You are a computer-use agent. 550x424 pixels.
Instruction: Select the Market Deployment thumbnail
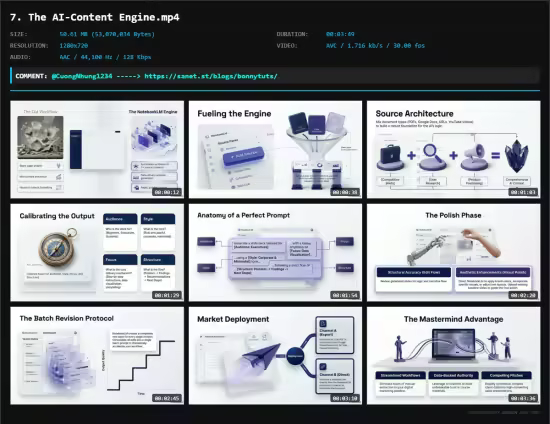(275, 356)
